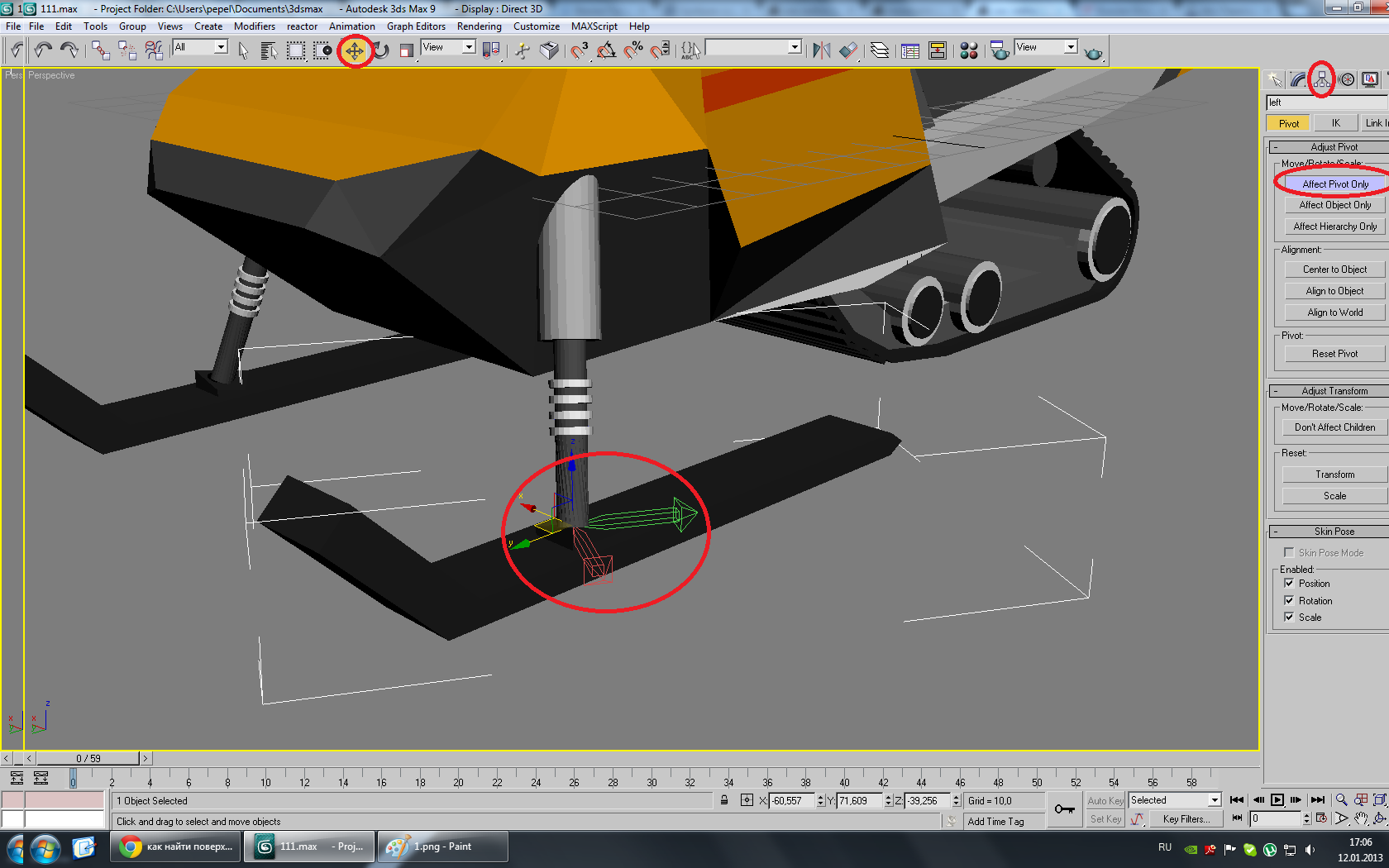The image size is (1389, 868).
Task: Click the Undo arrow icon
Action: [x=43, y=51]
